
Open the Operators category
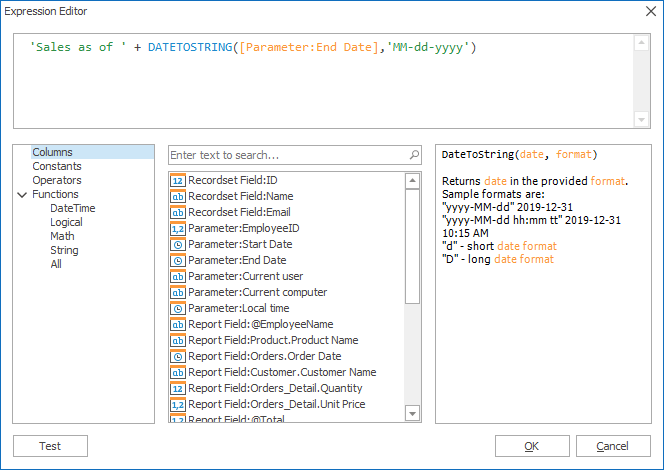click(x=57, y=180)
